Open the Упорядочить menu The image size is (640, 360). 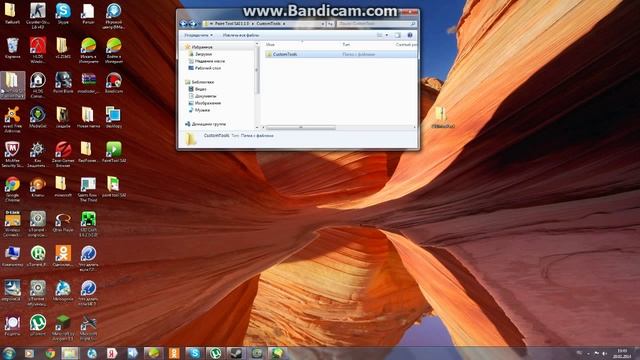click(198, 35)
